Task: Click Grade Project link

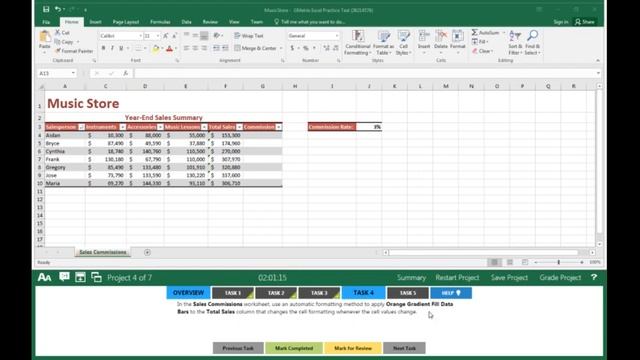Action: click(560, 278)
